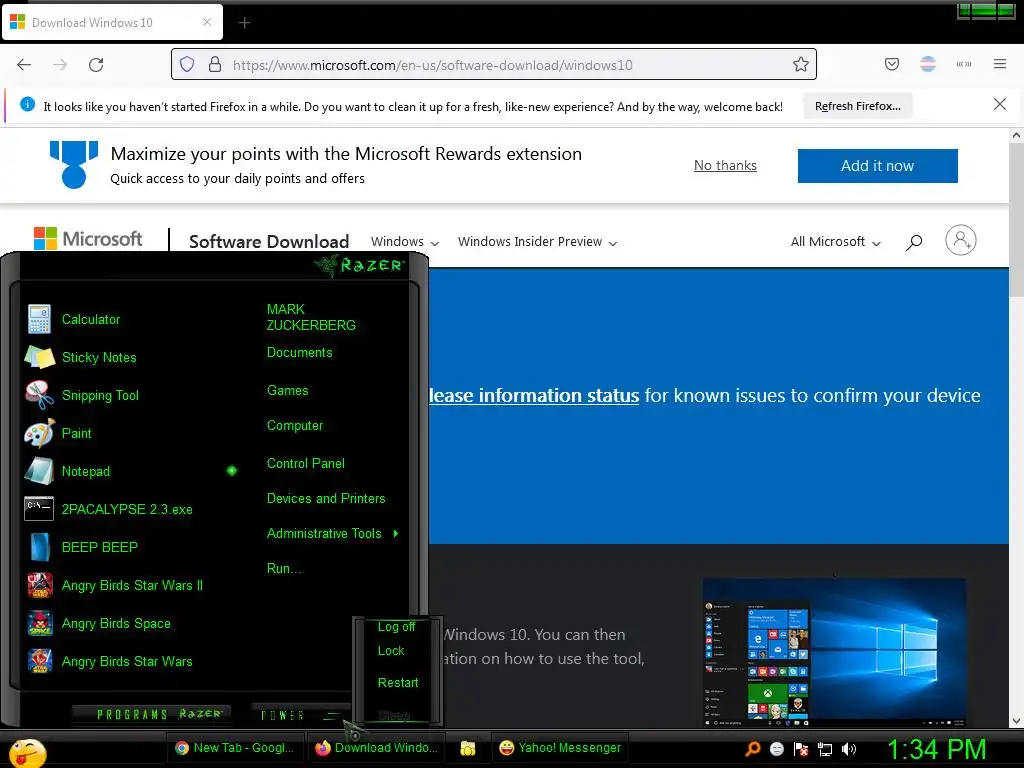Click the URL address bar field
Screen dimensions: 1024x768
coord(494,64)
